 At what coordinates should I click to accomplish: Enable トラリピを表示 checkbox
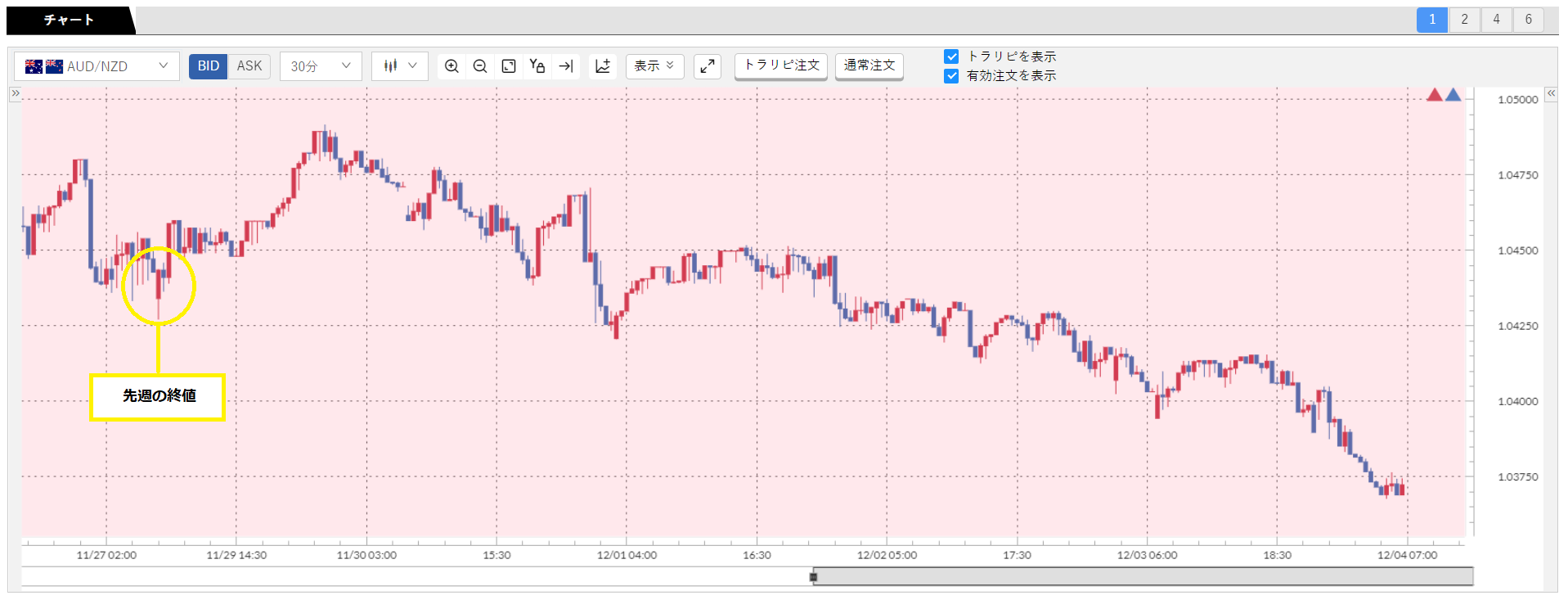pos(951,56)
